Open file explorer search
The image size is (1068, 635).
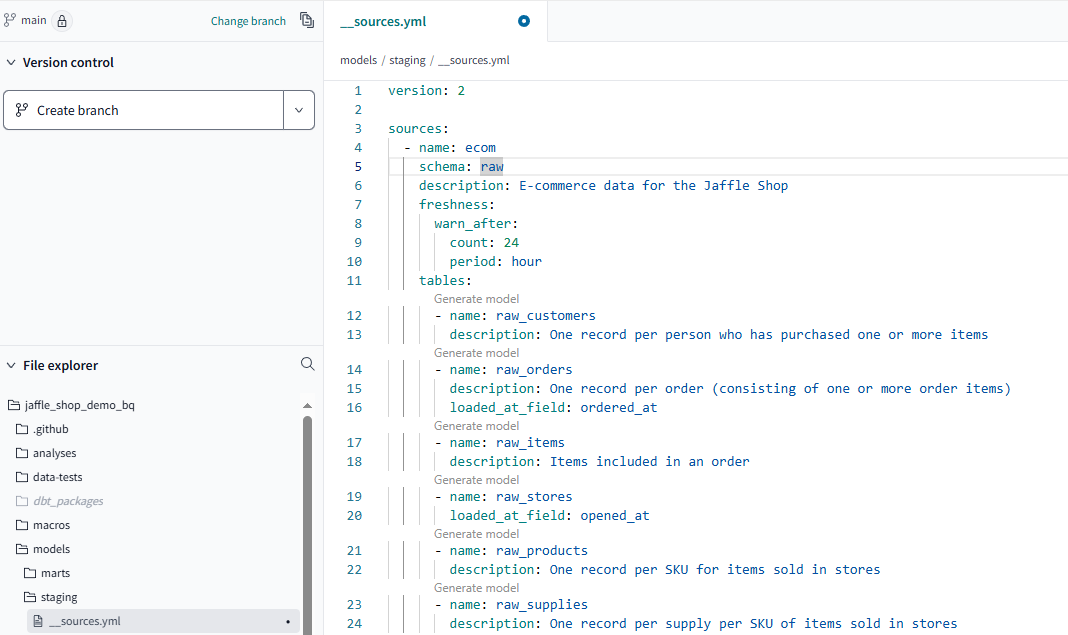tap(307, 364)
